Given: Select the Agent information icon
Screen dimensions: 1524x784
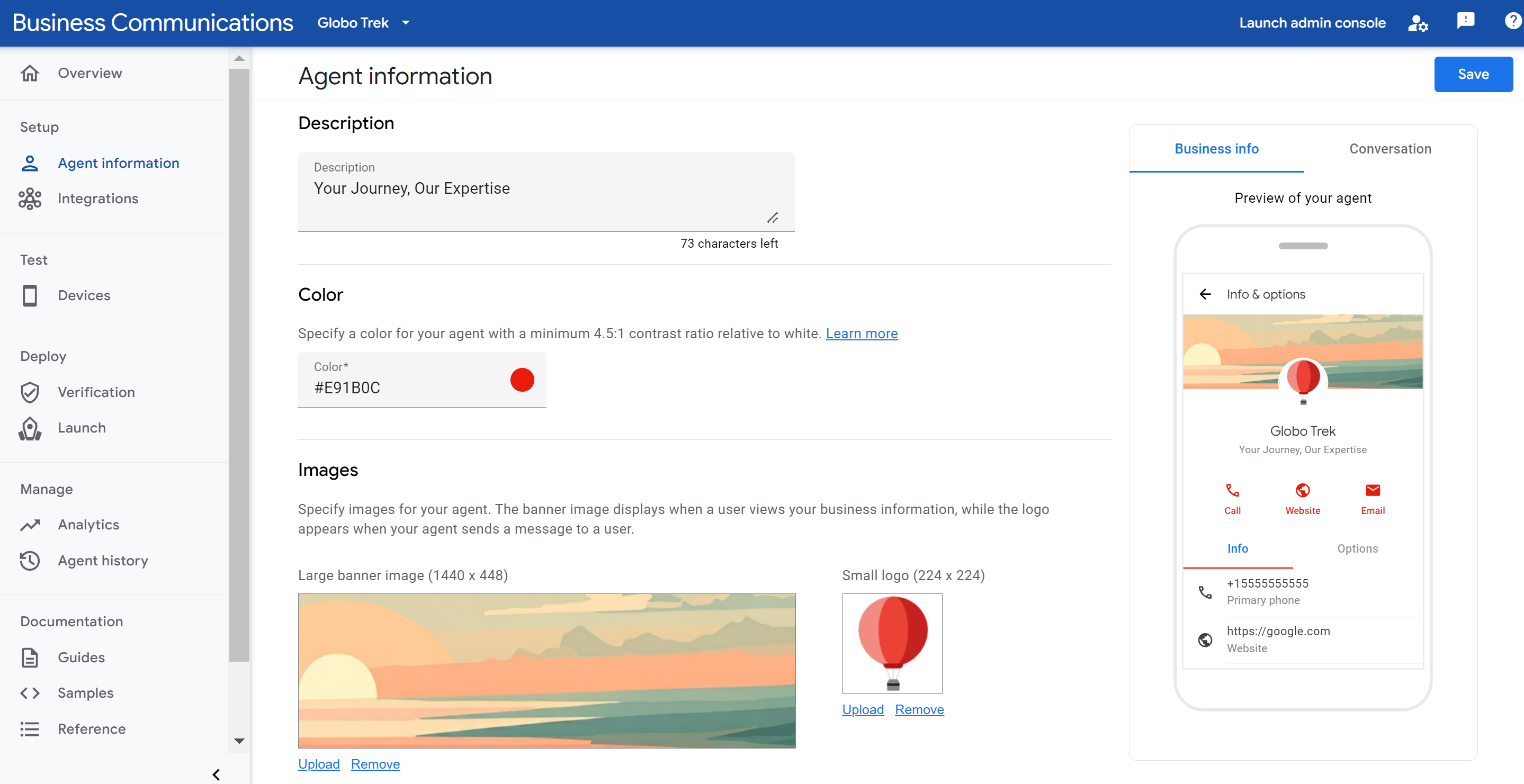Looking at the screenshot, I should pos(30,163).
